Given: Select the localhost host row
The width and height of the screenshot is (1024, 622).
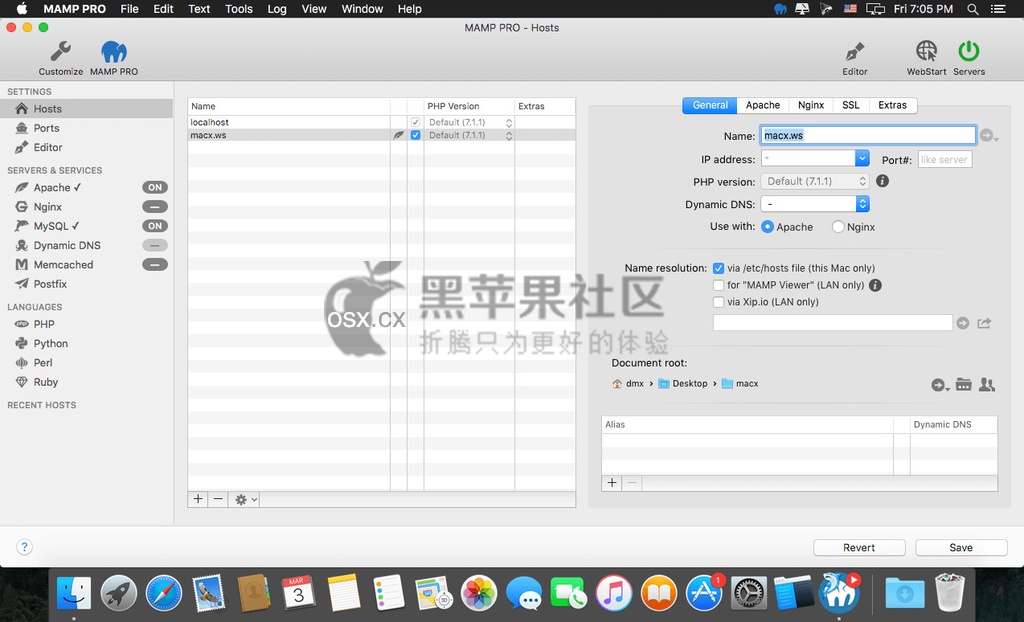Looking at the screenshot, I should 381,122.
